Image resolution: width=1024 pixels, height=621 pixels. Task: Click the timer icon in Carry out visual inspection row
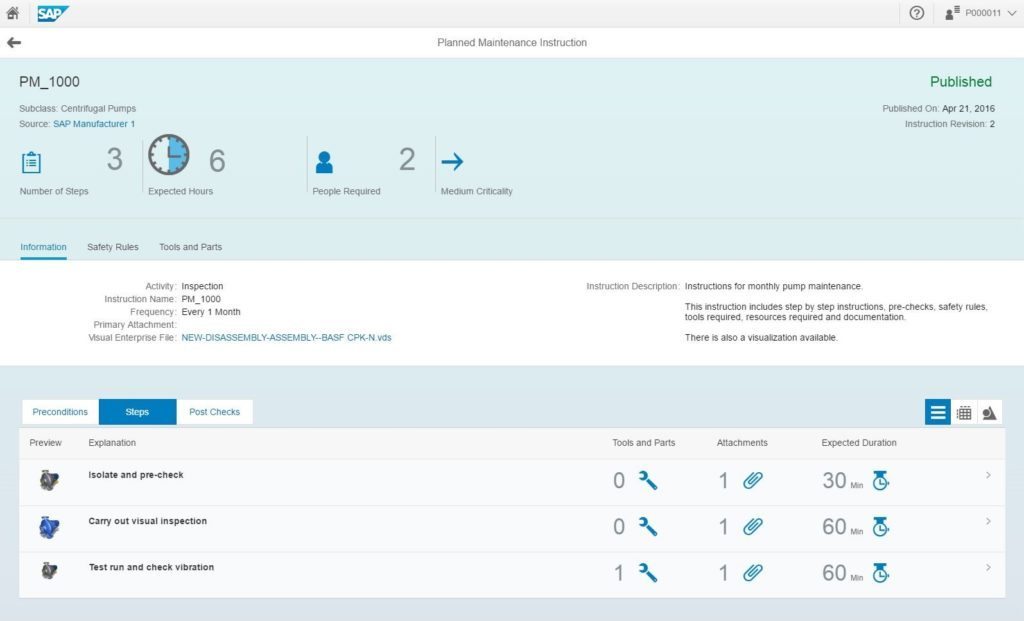(880, 526)
